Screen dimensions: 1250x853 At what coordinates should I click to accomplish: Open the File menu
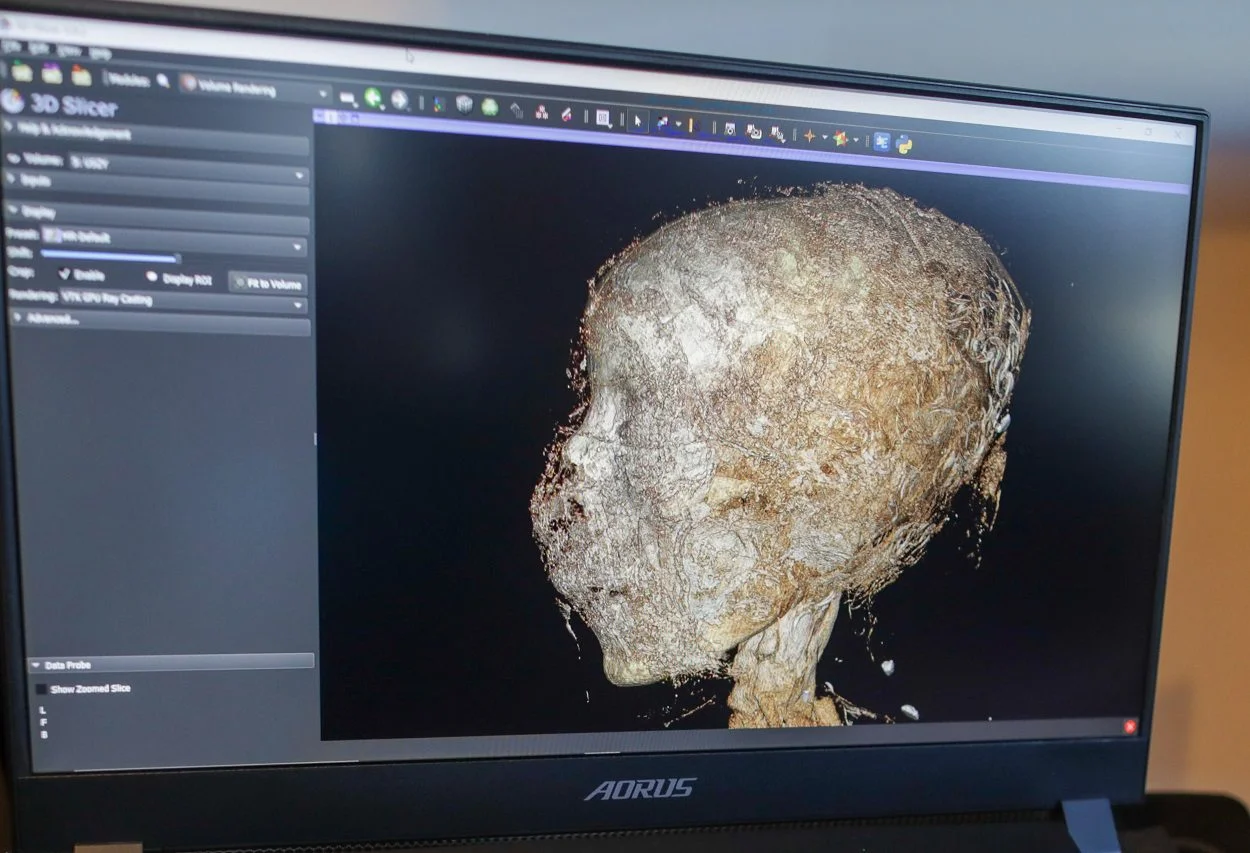(x=9, y=47)
